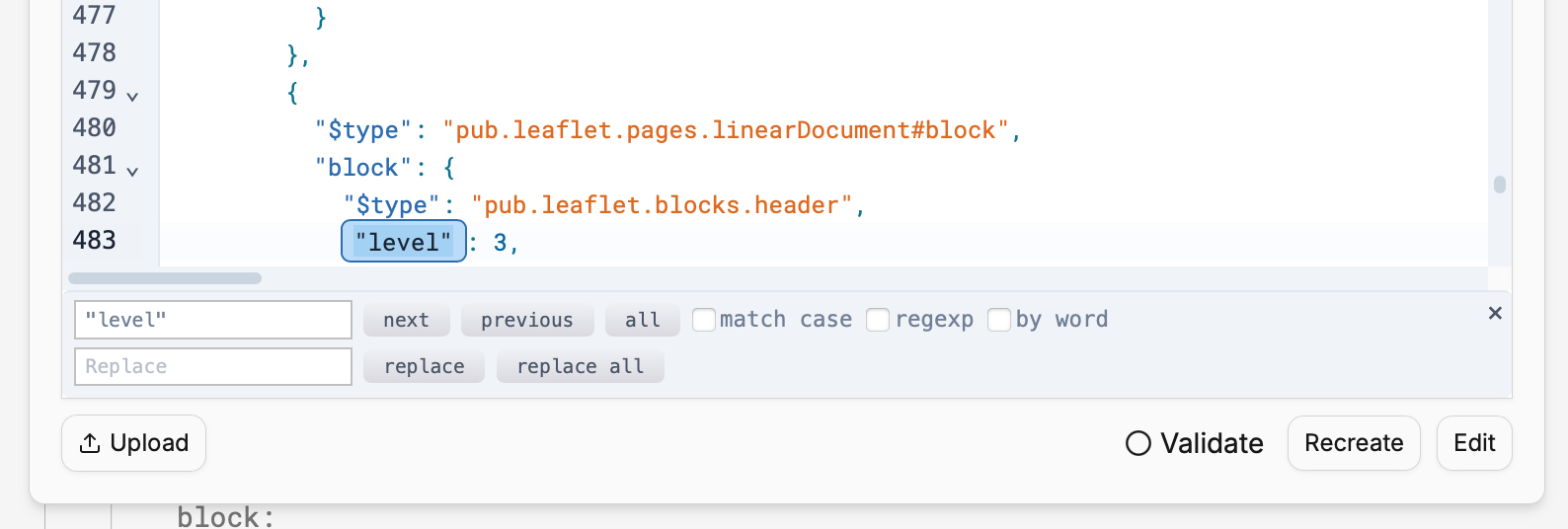Enable the regexp search option
Screen dimensions: 1568x529
[x=878, y=320]
